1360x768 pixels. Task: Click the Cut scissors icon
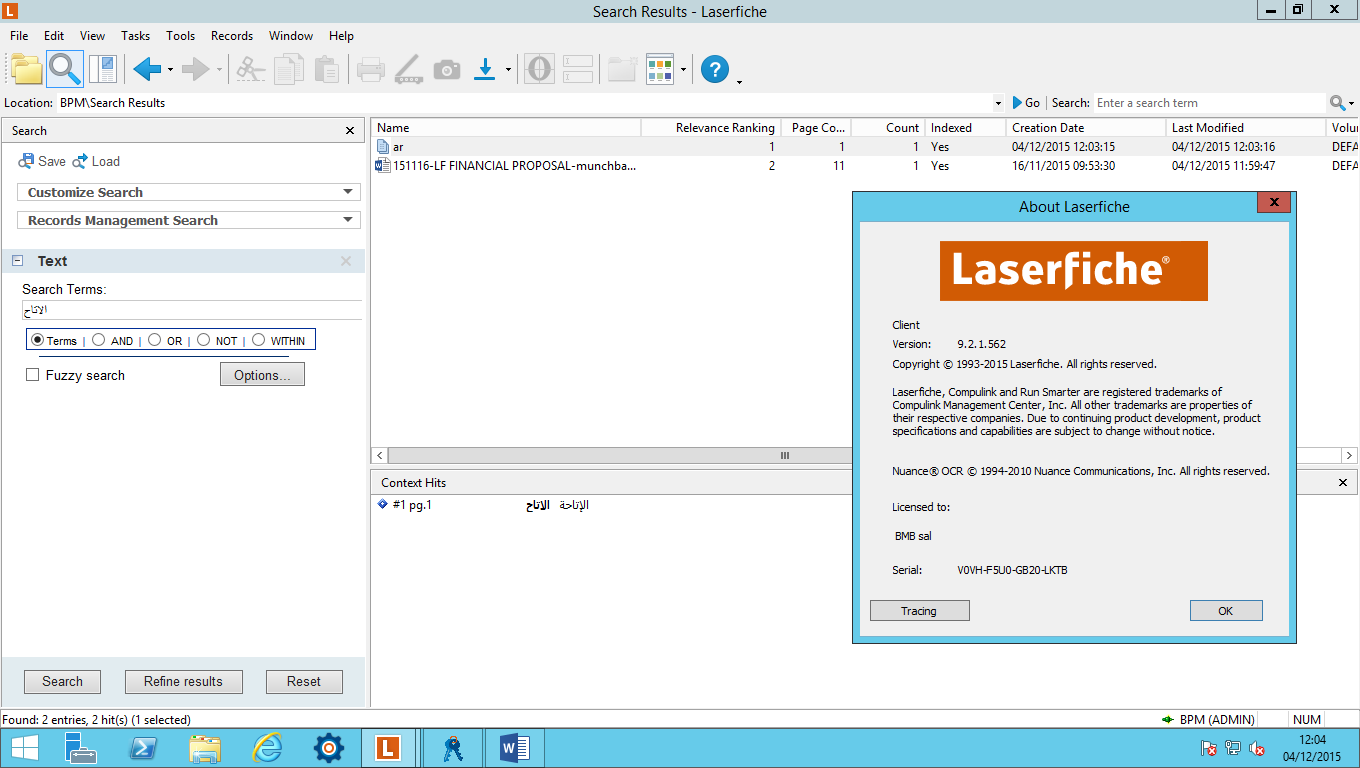pos(251,69)
